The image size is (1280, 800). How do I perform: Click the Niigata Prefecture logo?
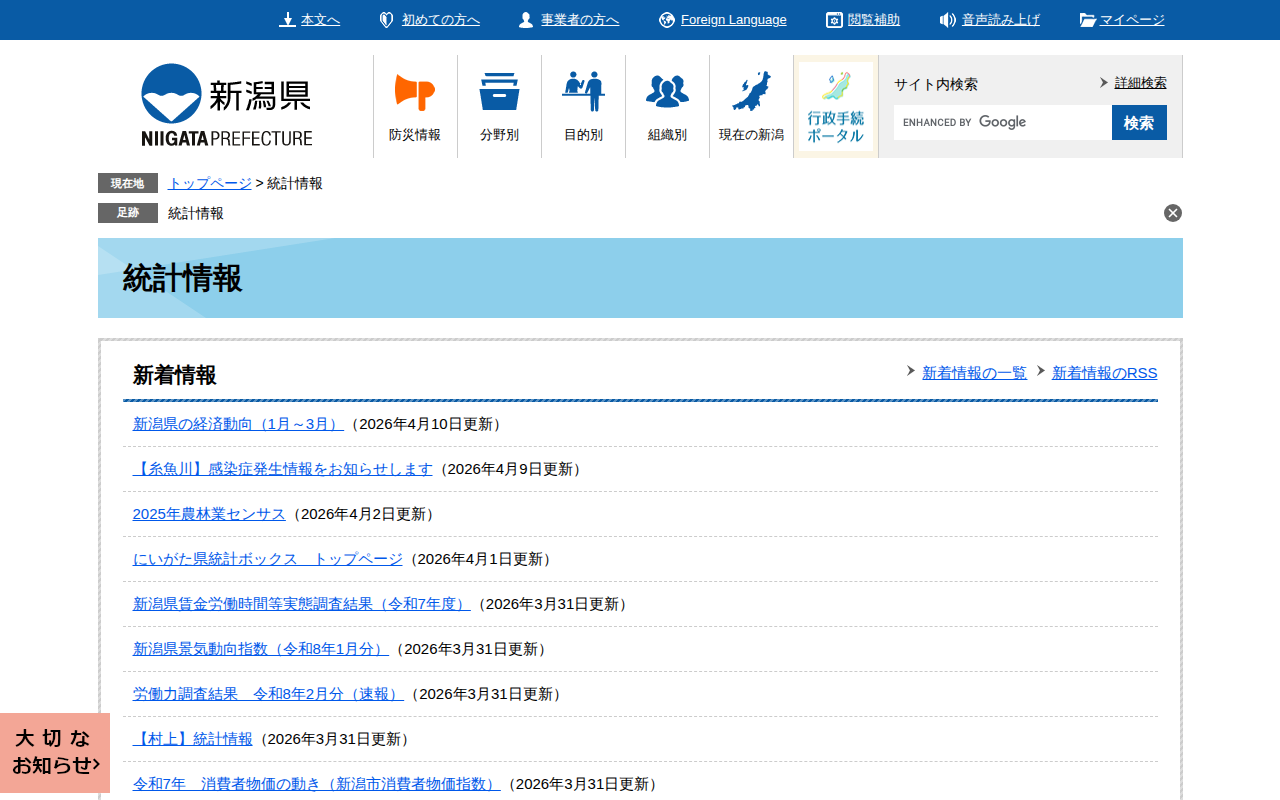[x=226, y=105]
